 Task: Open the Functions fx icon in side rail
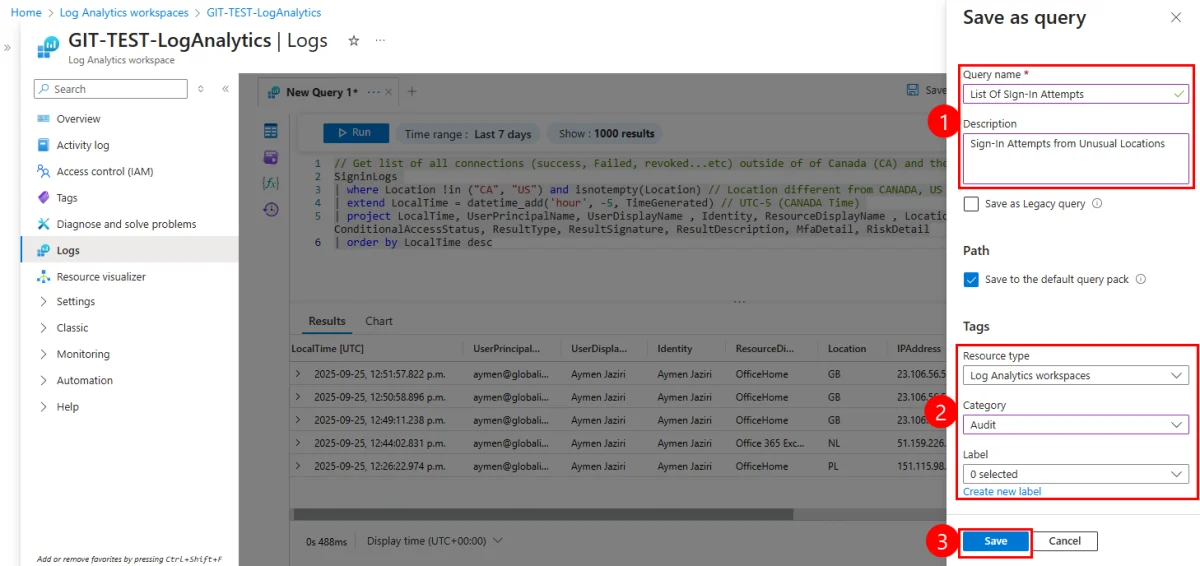[270, 183]
